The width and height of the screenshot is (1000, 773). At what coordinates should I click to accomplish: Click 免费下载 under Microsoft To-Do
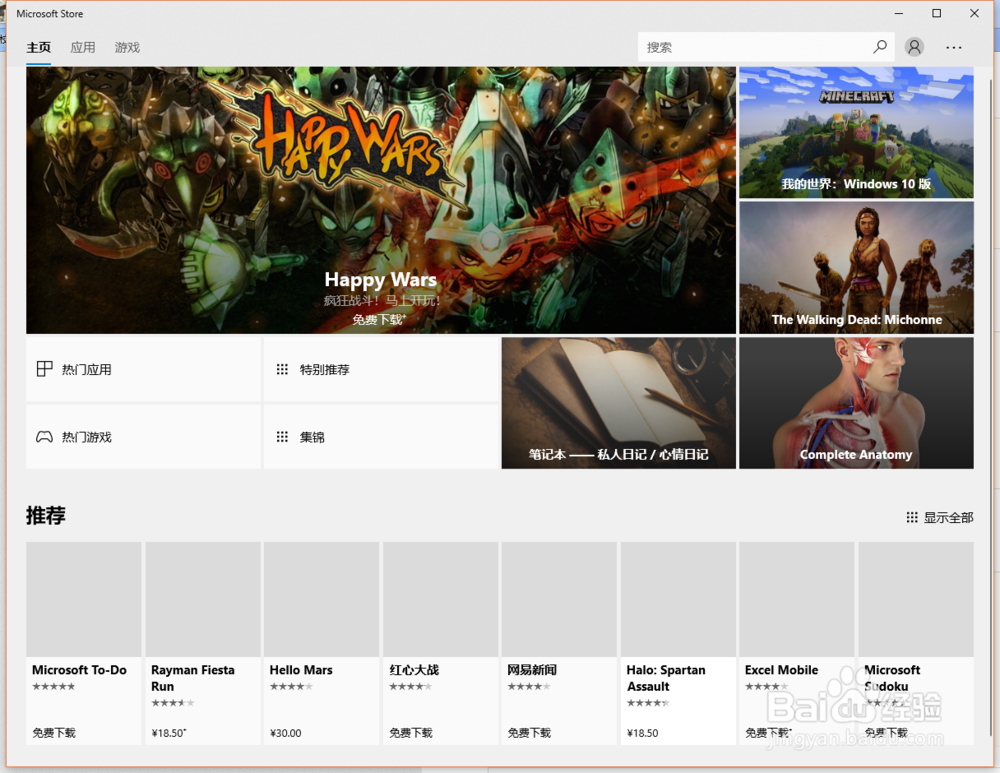pos(54,733)
